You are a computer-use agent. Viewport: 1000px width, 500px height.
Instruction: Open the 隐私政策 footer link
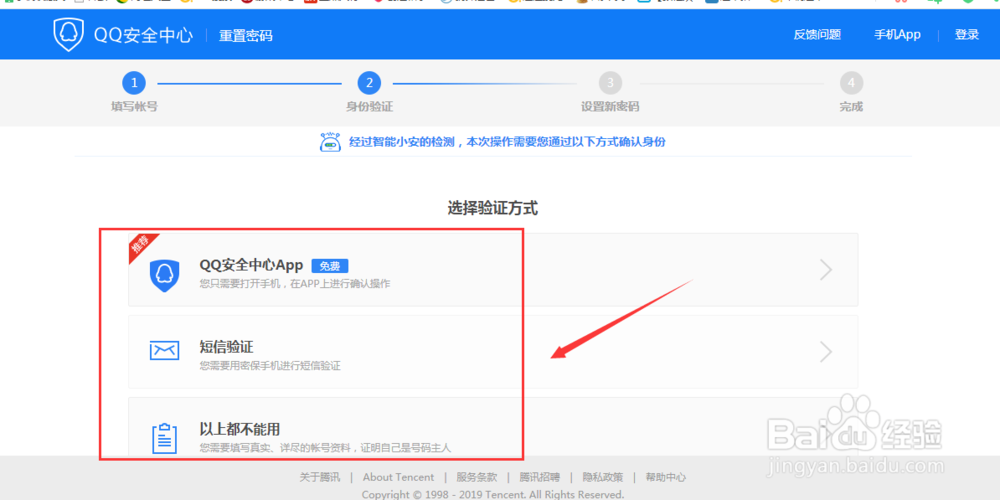click(603, 477)
